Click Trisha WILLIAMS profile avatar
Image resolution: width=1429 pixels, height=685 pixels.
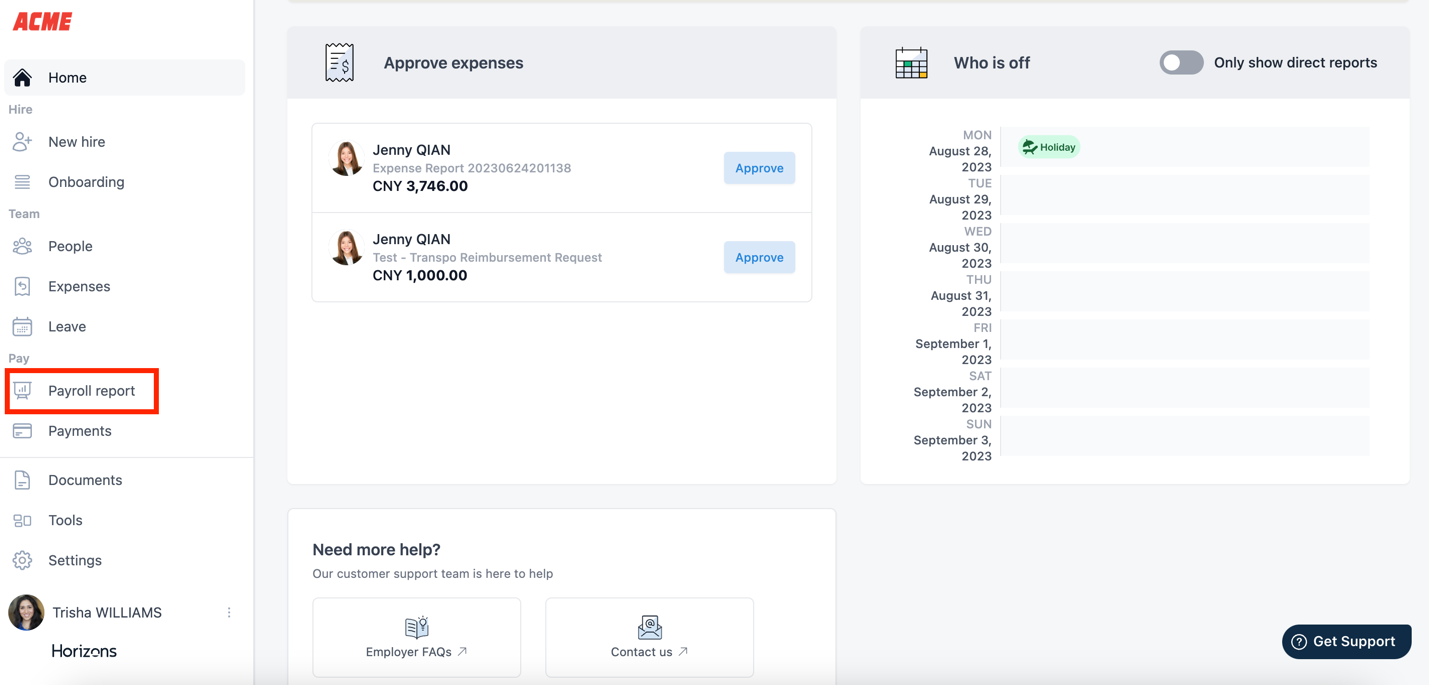(26, 613)
